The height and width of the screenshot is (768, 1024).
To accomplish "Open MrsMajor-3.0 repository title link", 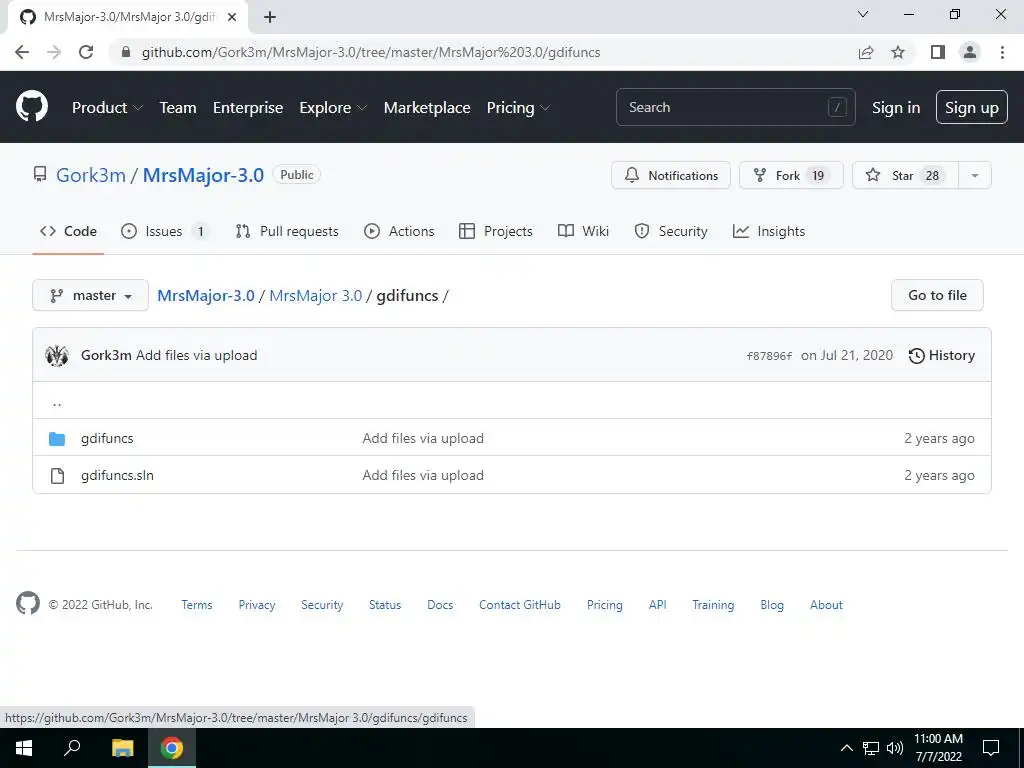I will pyautogui.click(x=203, y=175).
